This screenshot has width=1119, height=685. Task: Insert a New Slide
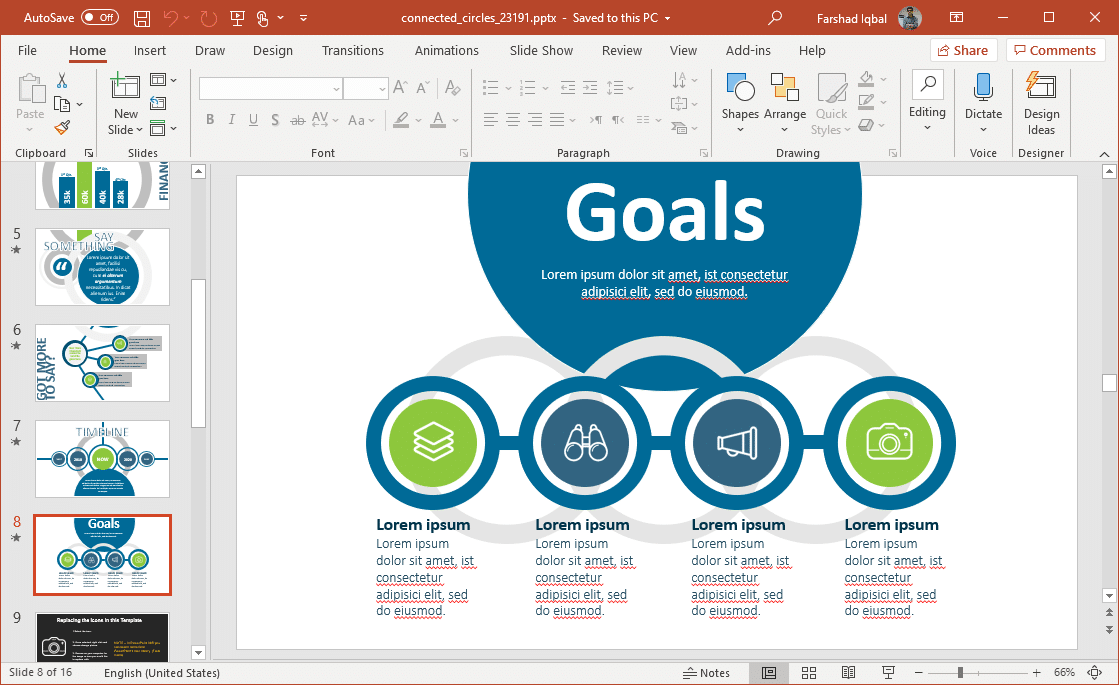(x=125, y=89)
